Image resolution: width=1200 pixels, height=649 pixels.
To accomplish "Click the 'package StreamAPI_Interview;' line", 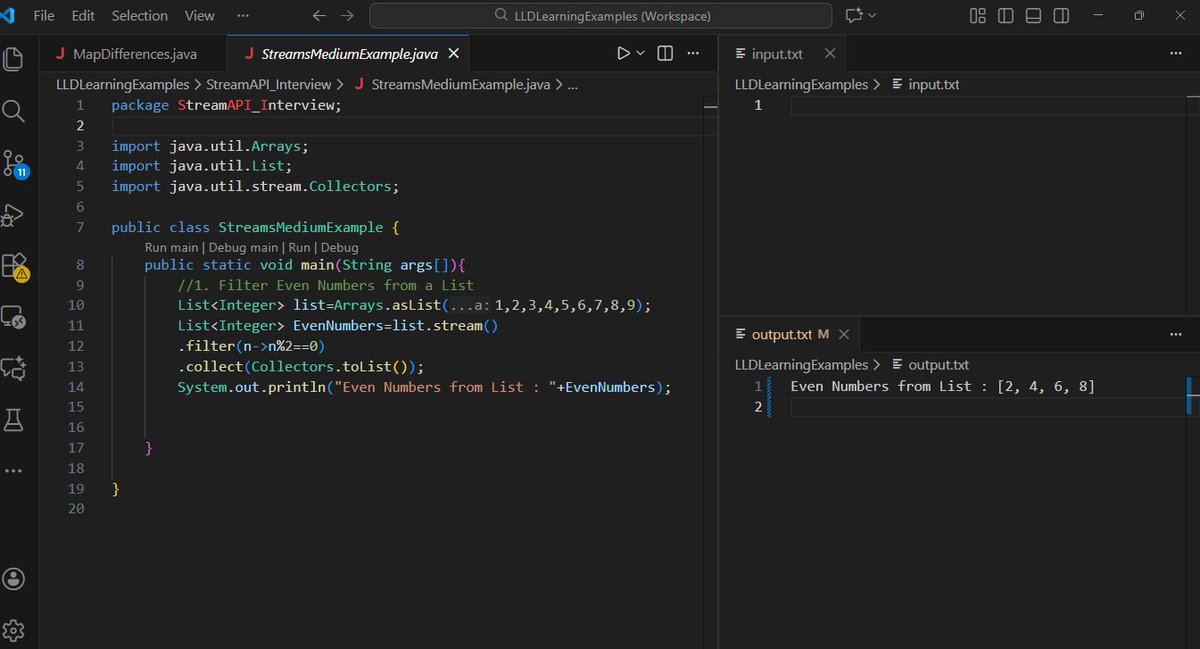I will [226, 105].
